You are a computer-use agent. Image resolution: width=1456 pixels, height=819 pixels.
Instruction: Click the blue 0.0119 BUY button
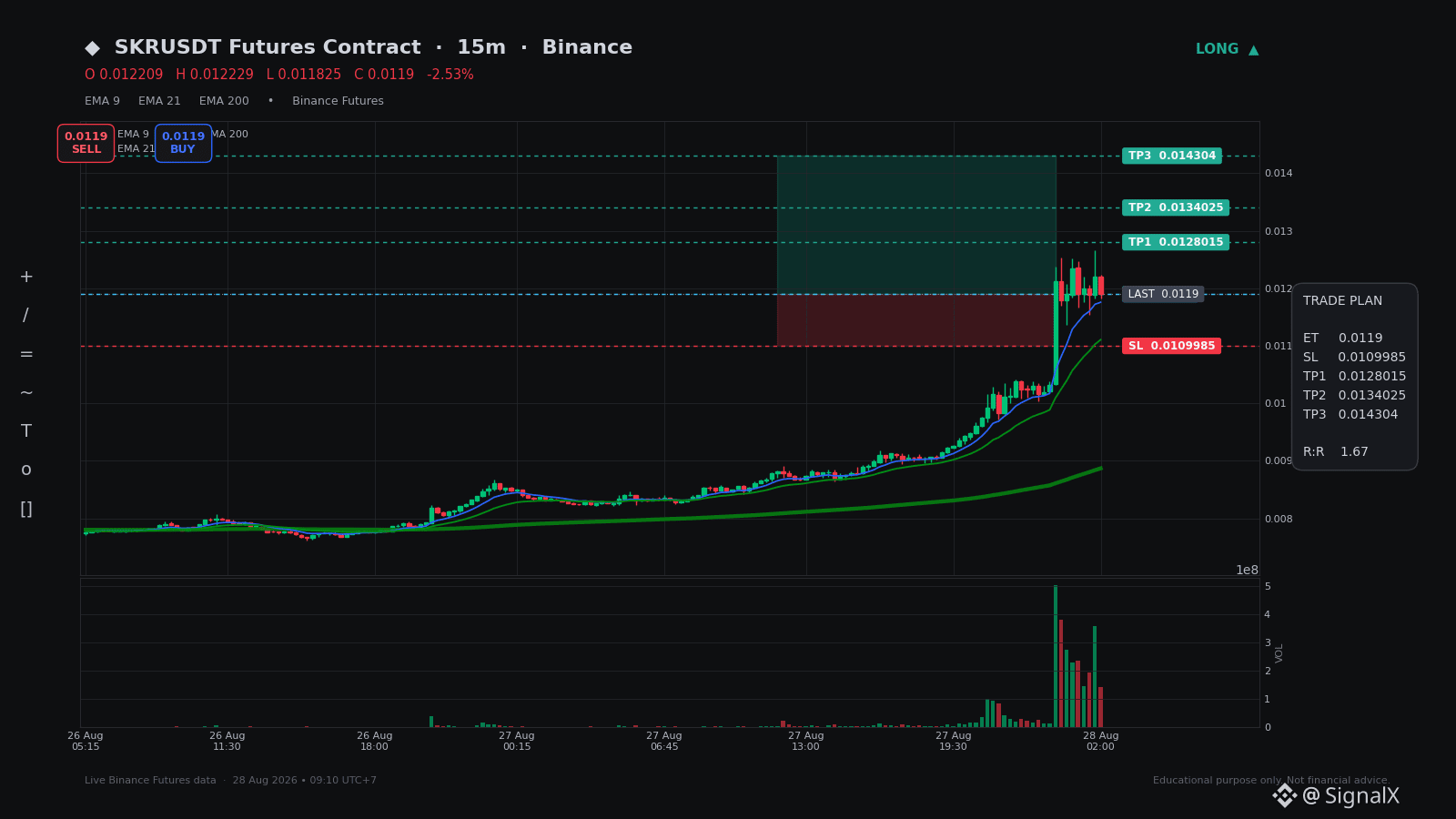pyautogui.click(x=183, y=143)
